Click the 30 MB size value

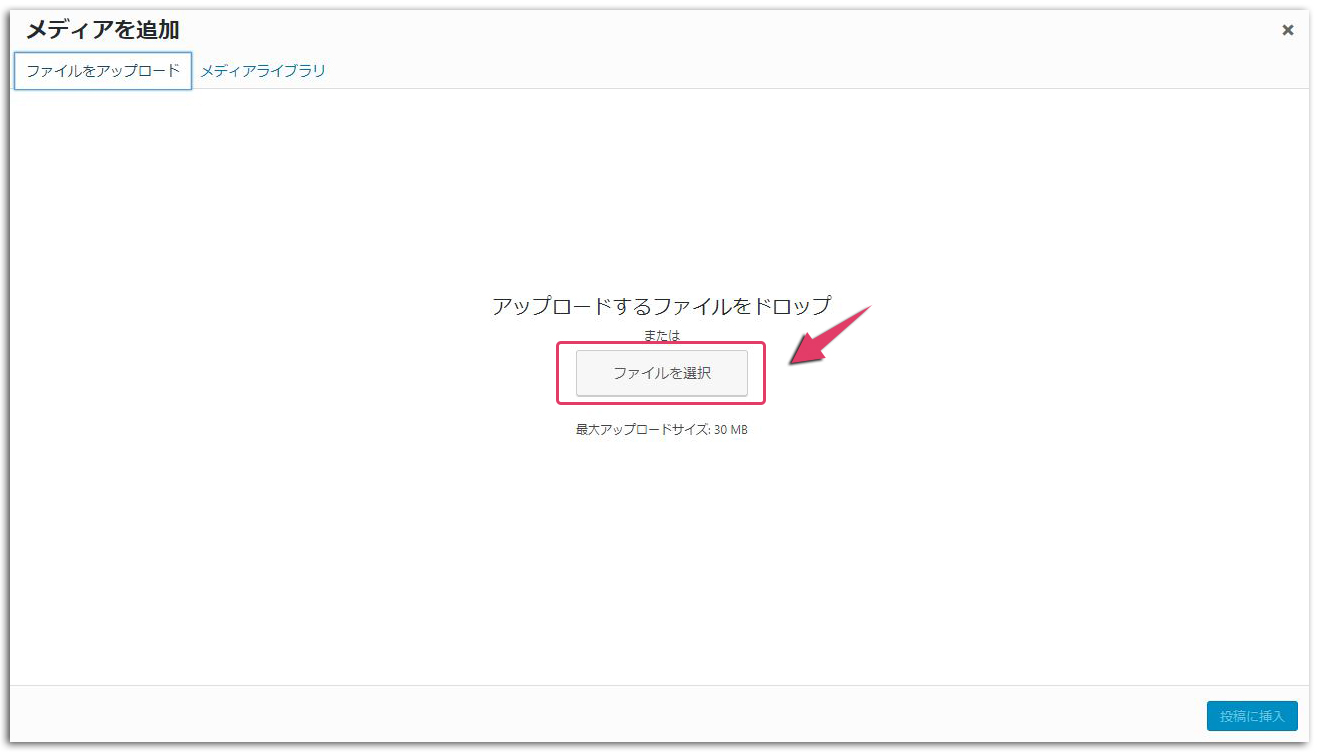[x=731, y=430]
